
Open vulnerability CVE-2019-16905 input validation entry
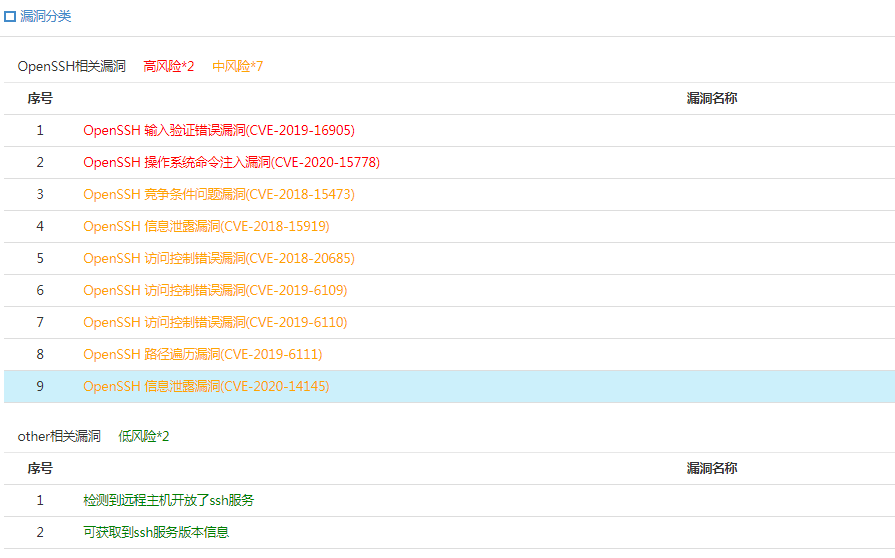point(219,131)
